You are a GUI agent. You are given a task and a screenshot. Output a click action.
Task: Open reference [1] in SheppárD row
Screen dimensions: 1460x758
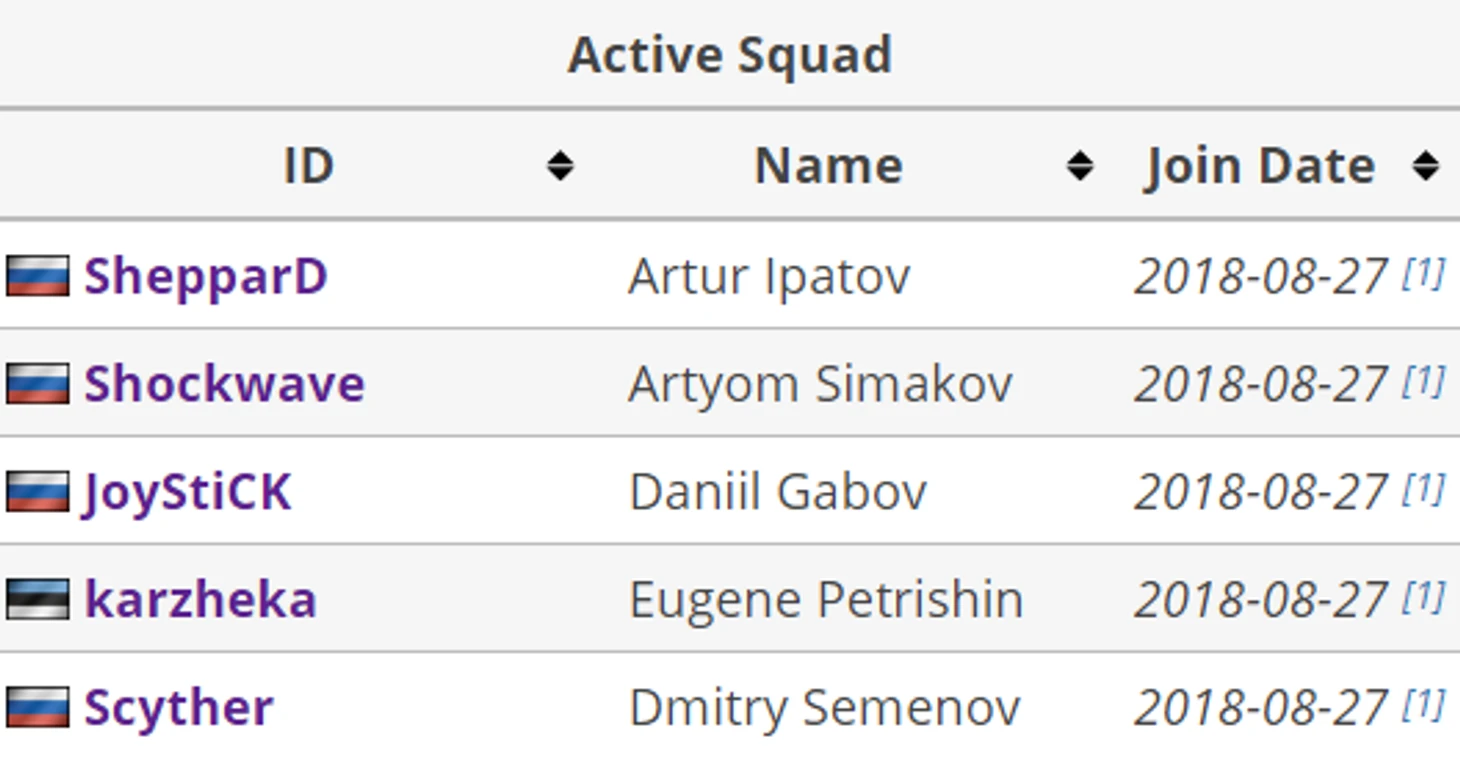tap(1423, 273)
